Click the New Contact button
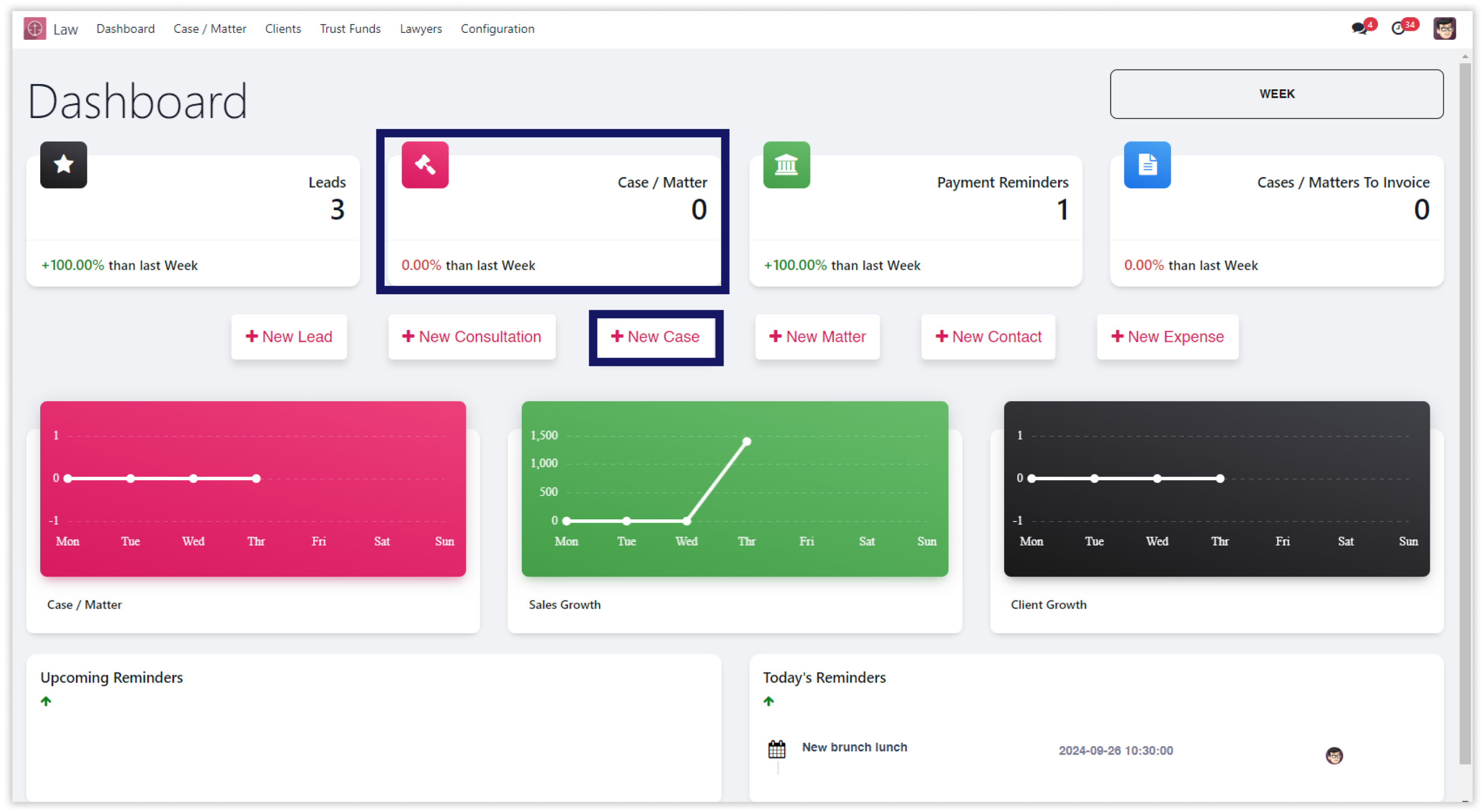 click(988, 337)
